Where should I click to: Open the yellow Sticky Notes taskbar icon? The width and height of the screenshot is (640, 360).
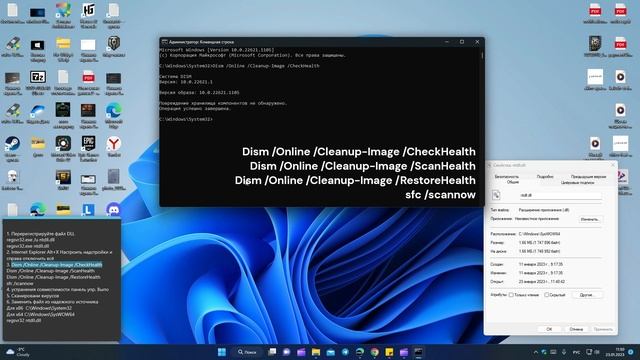point(389,352)
